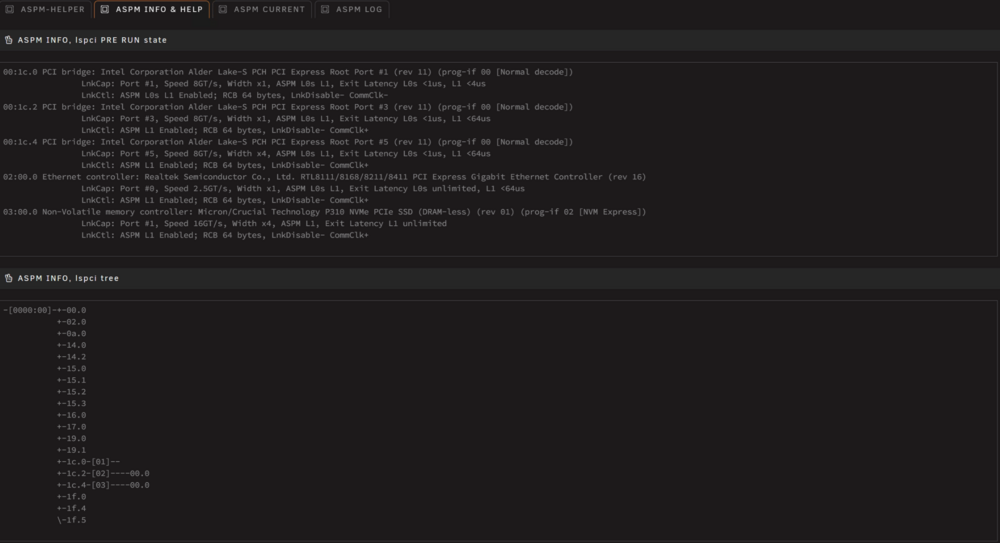Click tree row +-1f.4
The height and width of the screenshot is (543, 1000).
[71, 509]
